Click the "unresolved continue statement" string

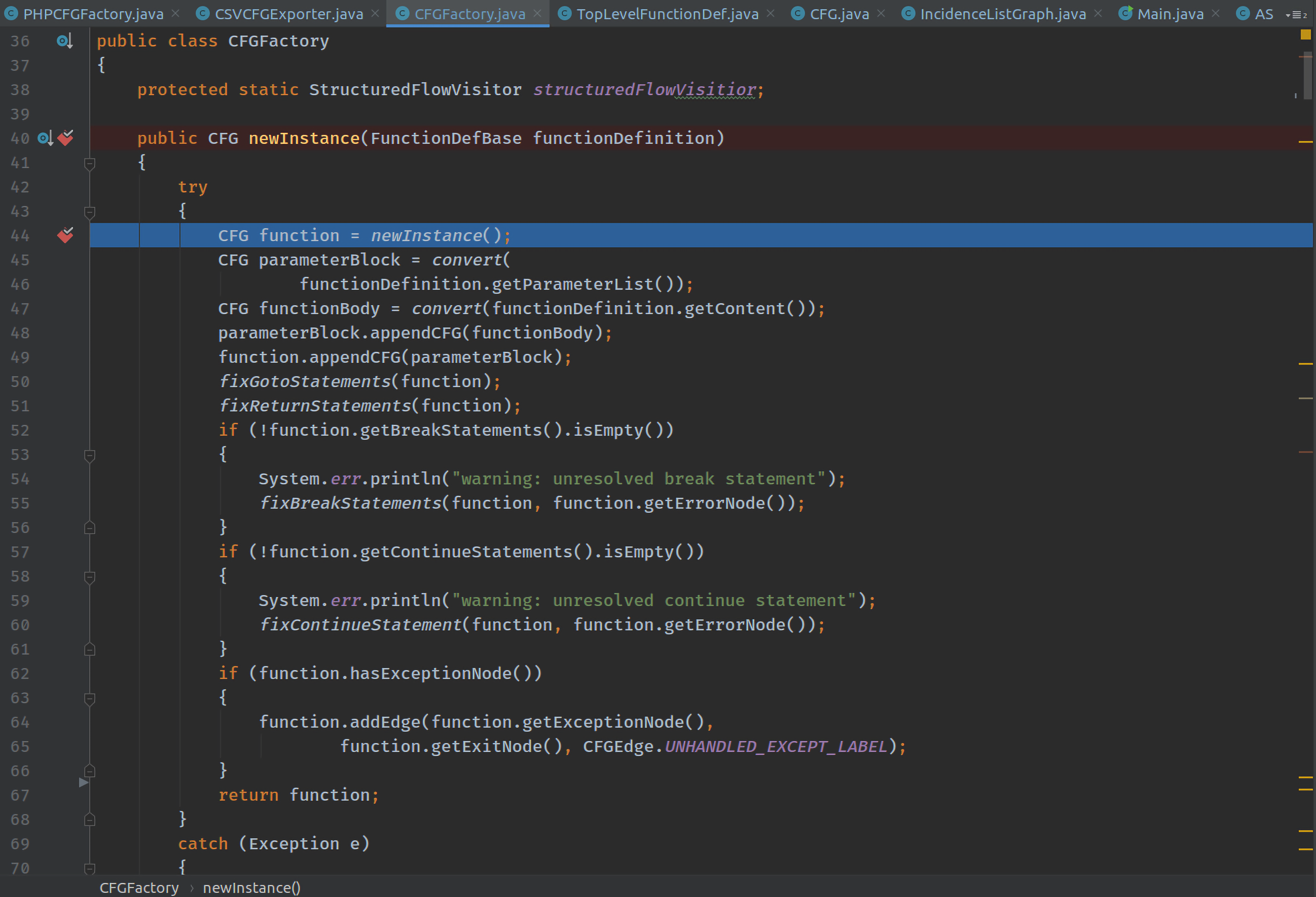(654, 601)
